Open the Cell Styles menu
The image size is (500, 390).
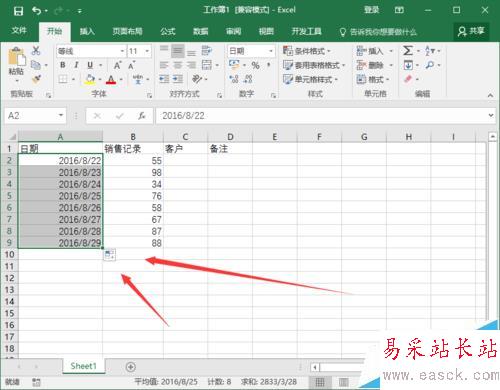[x=310, y=79]
